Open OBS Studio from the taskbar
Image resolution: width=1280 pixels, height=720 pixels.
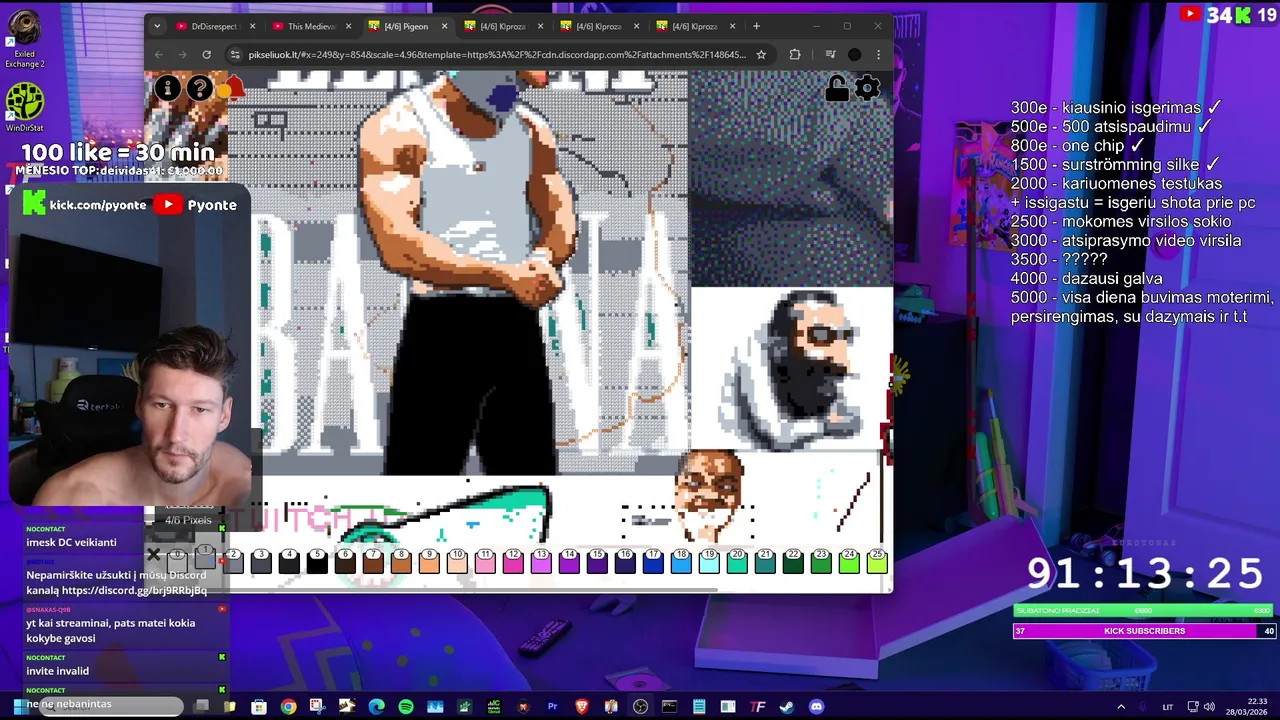pyautogui.click(x=640, y=707)
